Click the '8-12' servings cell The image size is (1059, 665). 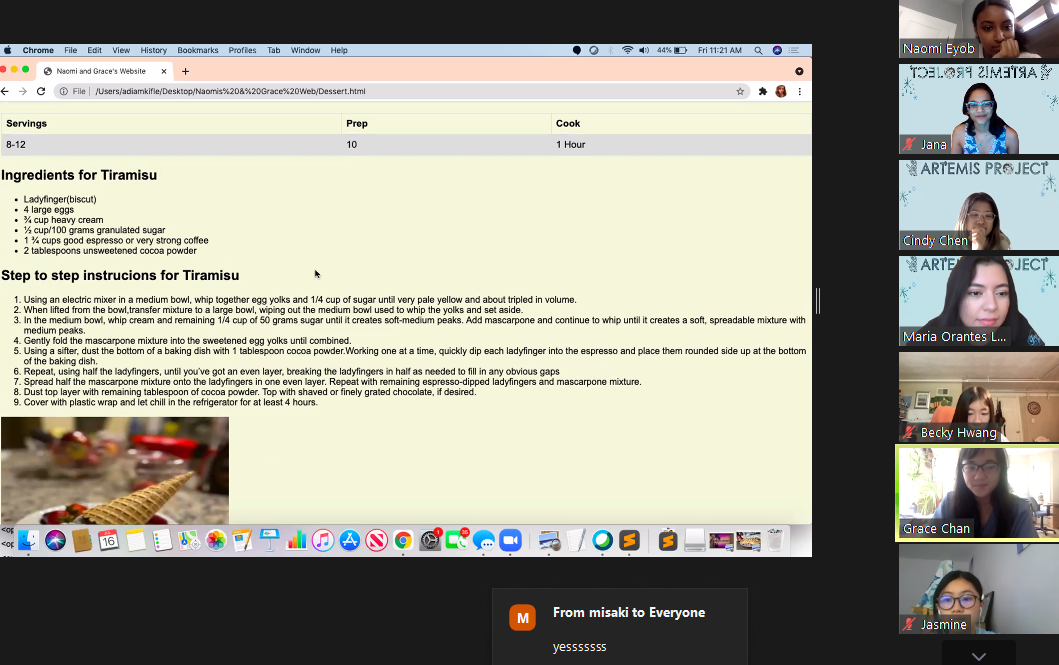pos(171,144)
